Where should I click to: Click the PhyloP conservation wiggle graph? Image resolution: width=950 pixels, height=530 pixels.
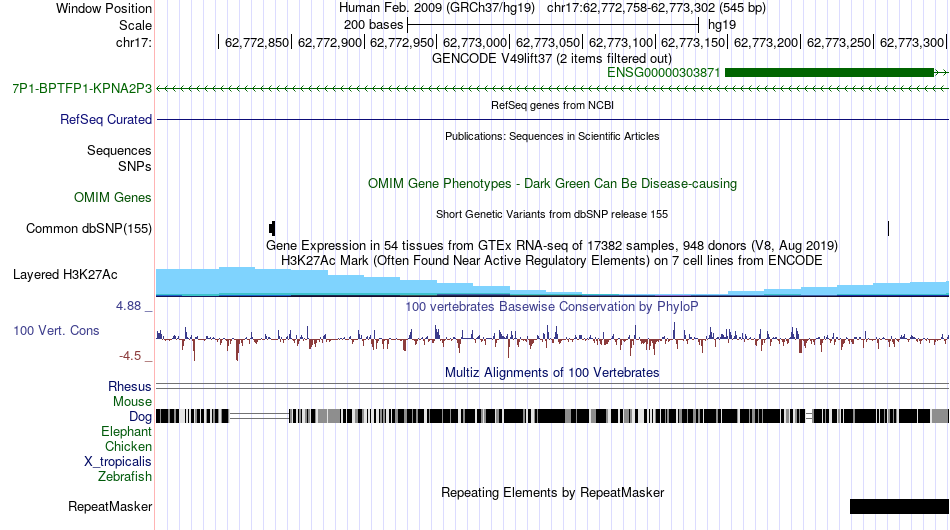pyautogui.click(x=552, y=341)
